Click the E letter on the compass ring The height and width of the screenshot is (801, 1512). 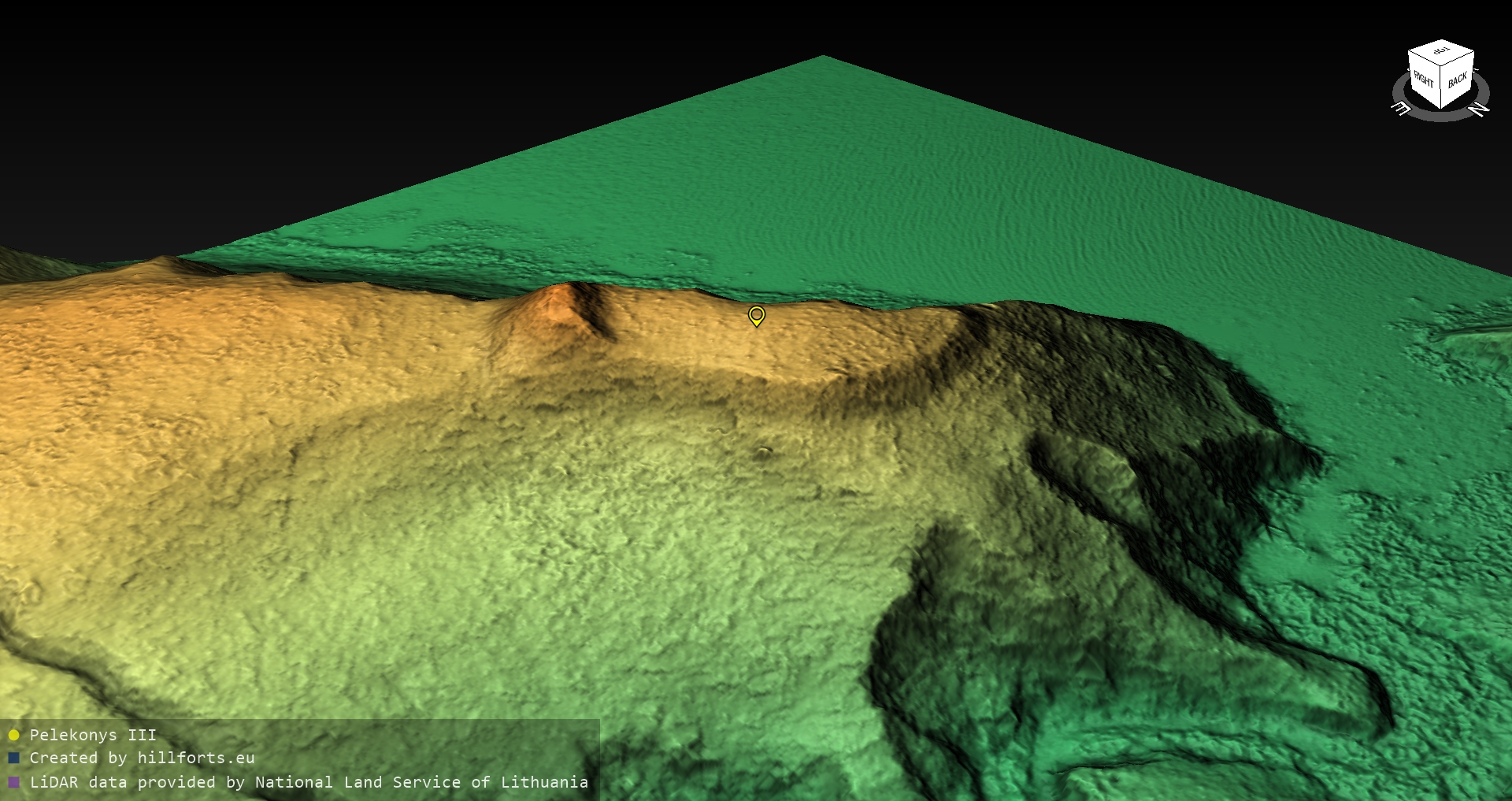pos(1401,109)
